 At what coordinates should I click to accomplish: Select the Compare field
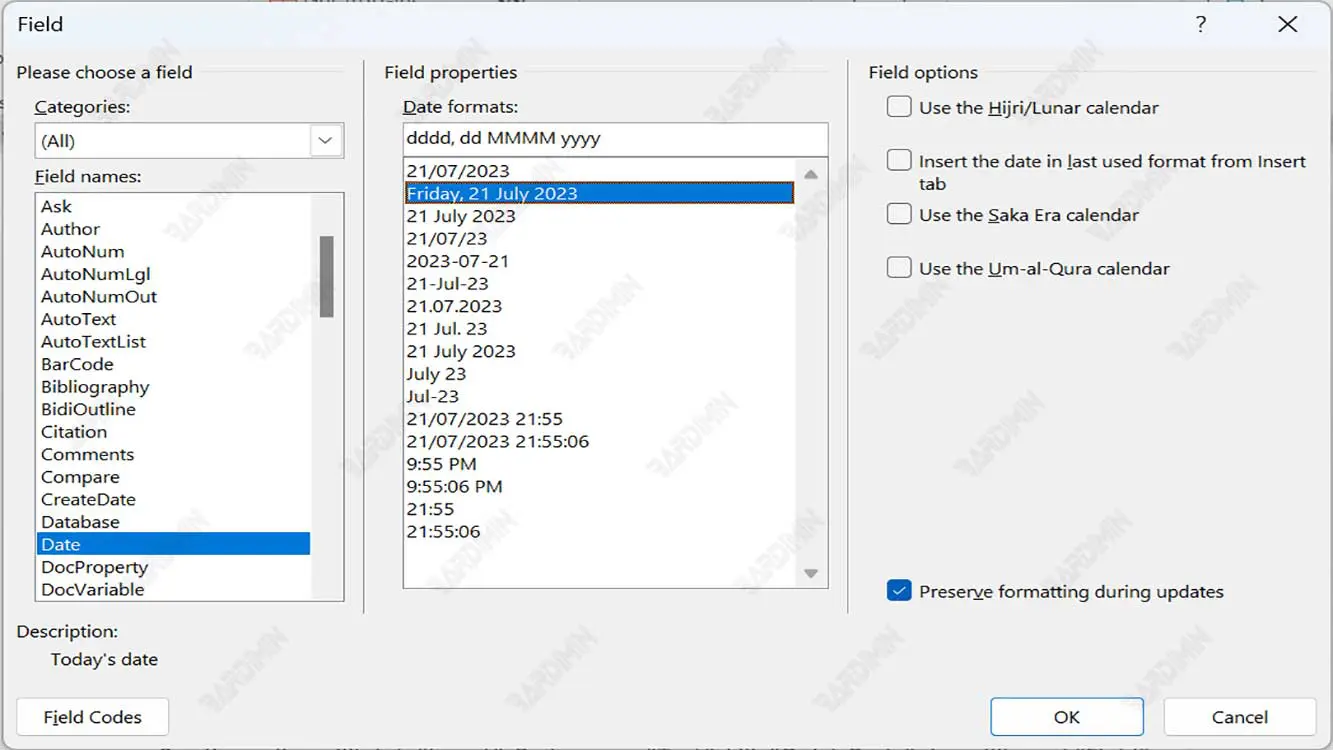(x=80, y=477)
